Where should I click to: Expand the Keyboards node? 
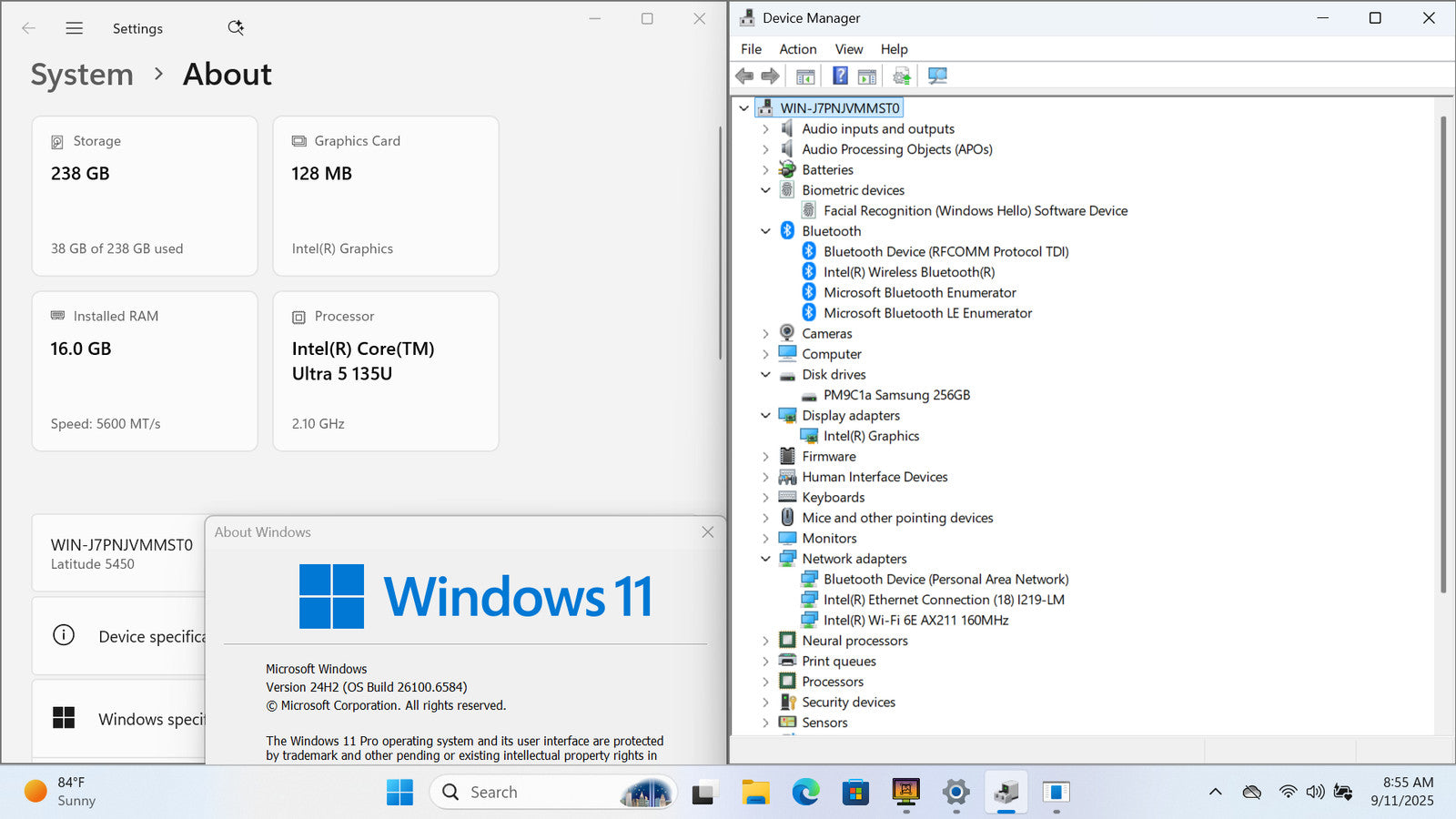[765, 498]
